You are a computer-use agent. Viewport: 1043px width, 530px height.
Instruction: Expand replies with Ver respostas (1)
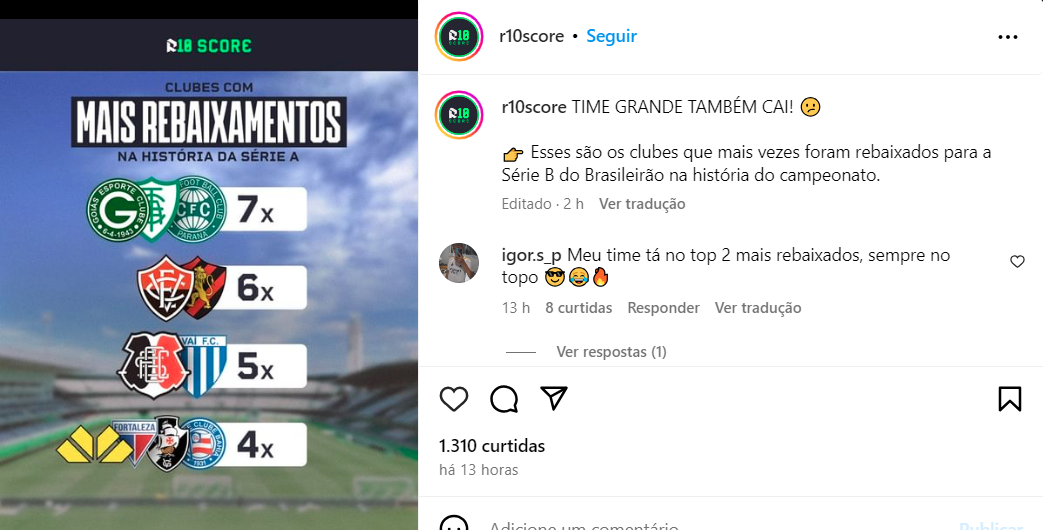point(611,351)
